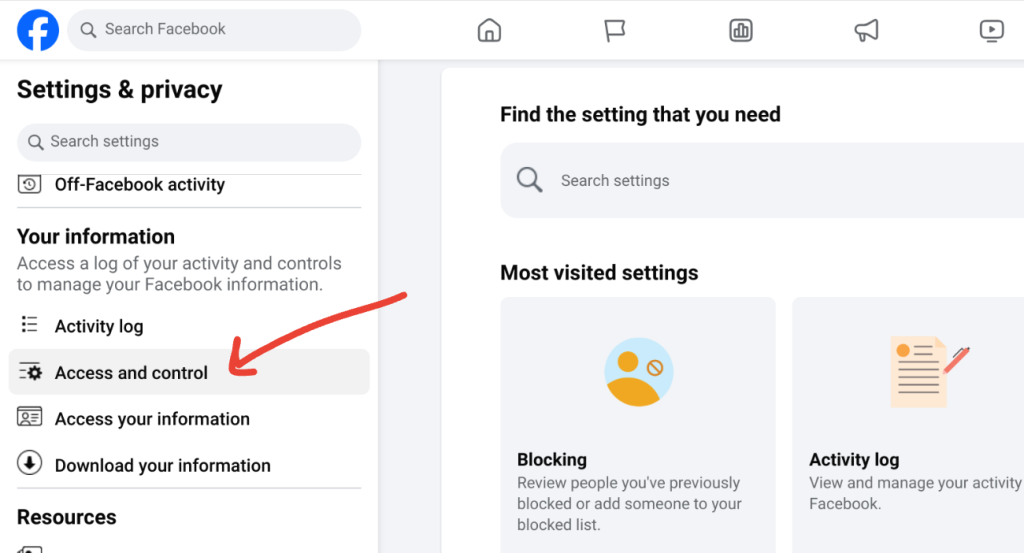
Task: Click the Facebook logo icon
Action: click(x=38, y=30)
